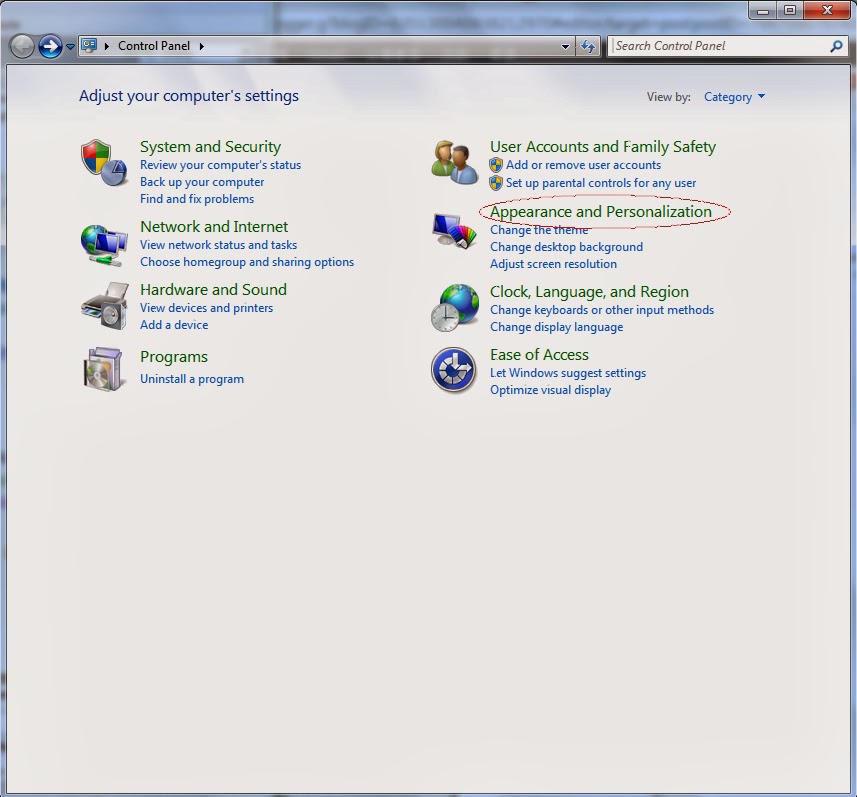857x797 pixels.
Task: Open Appearance and Personalization heading
Action: tap(601, 212)
